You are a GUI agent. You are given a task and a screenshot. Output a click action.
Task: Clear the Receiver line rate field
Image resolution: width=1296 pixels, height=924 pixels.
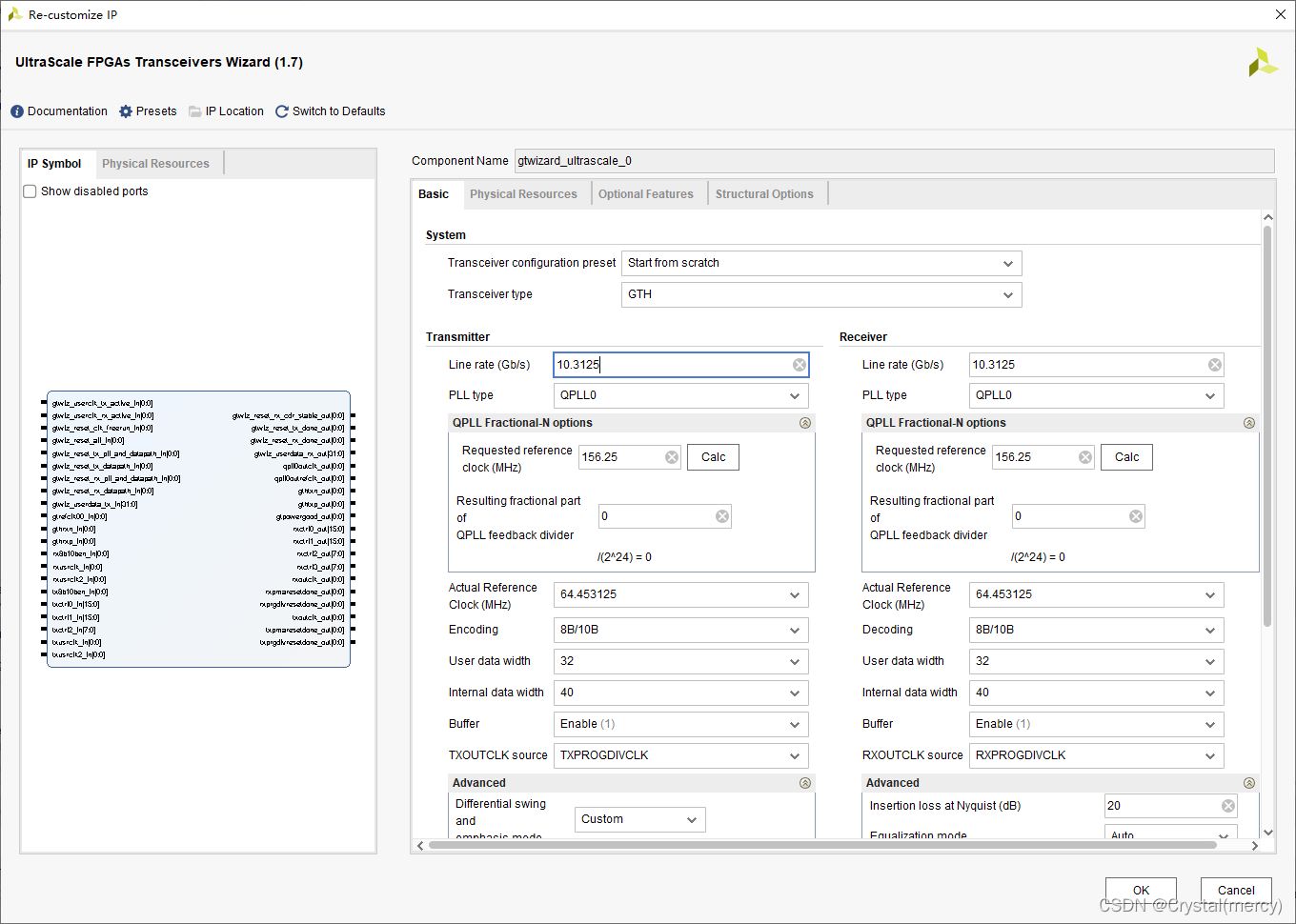click(1215, 365)
